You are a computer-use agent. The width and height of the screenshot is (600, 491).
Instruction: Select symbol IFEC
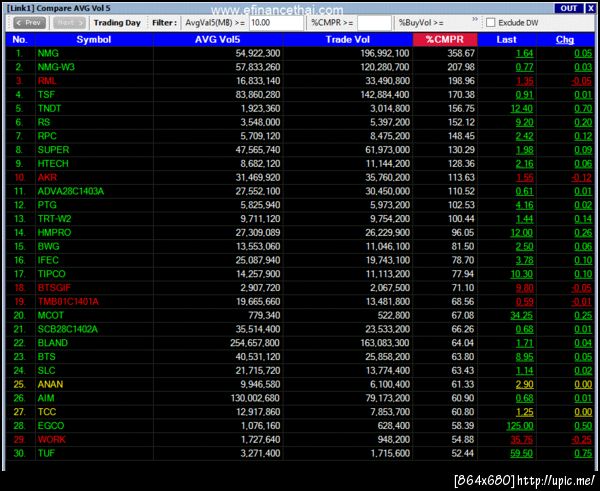click(48, 260)
